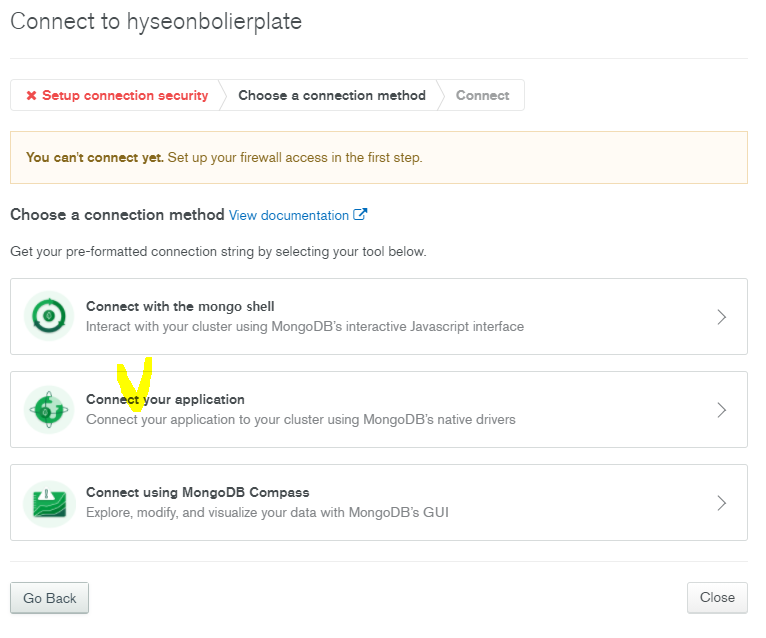Click the mongo shell circular icon
The width and height of the screenshot is (766, 638).
49,316
